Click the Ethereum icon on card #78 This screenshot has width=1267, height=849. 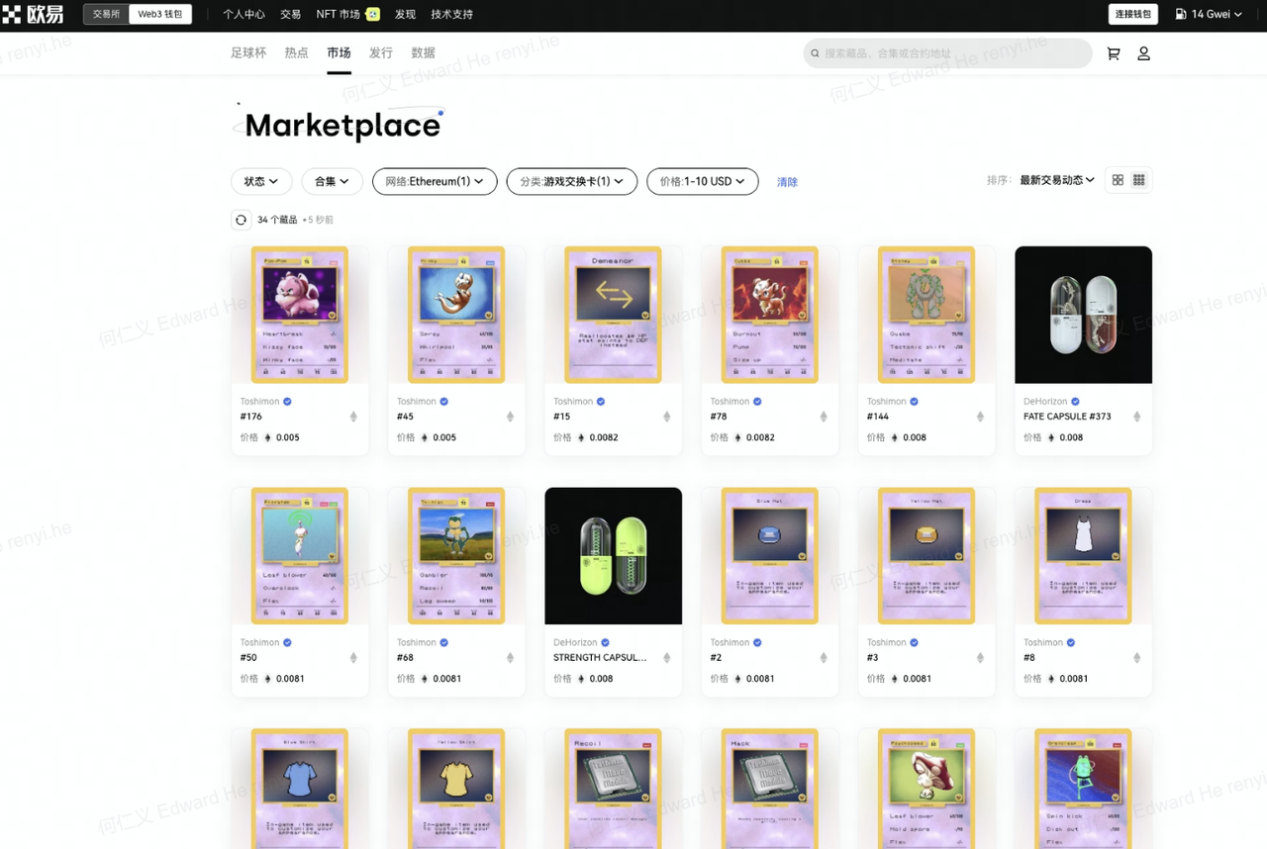point(824,417)
